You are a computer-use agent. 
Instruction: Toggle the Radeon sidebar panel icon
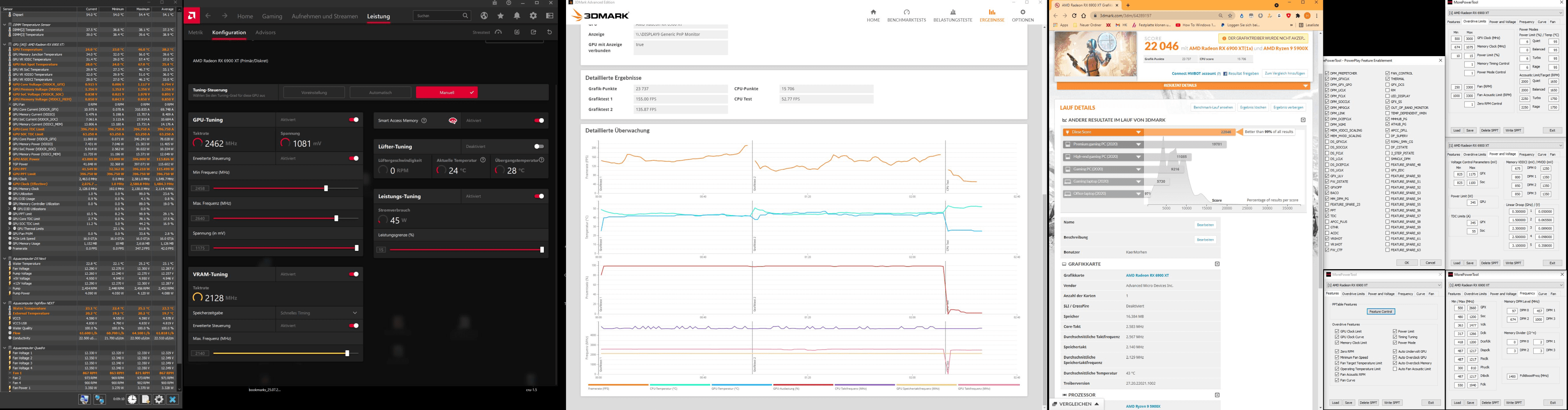pyautogui.click(x=550, y=16)
